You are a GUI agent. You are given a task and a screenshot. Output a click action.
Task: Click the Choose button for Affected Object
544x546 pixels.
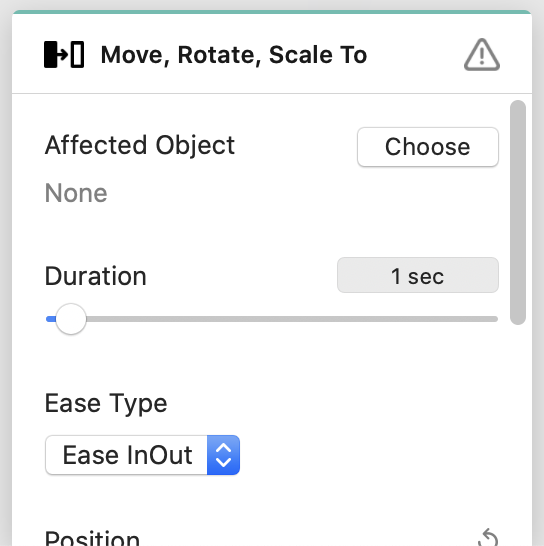(428, 147)
